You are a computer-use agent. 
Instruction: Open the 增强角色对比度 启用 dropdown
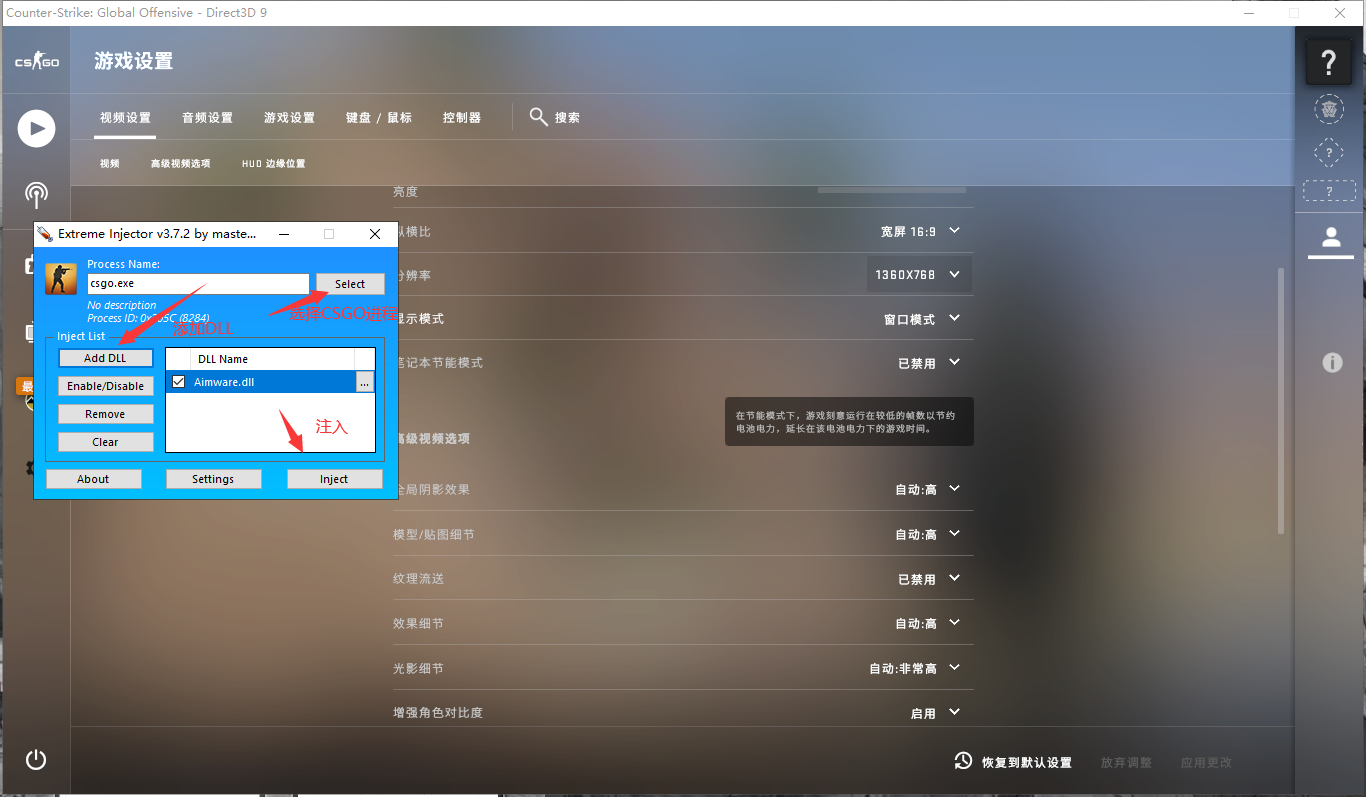[x=934, y=713]
